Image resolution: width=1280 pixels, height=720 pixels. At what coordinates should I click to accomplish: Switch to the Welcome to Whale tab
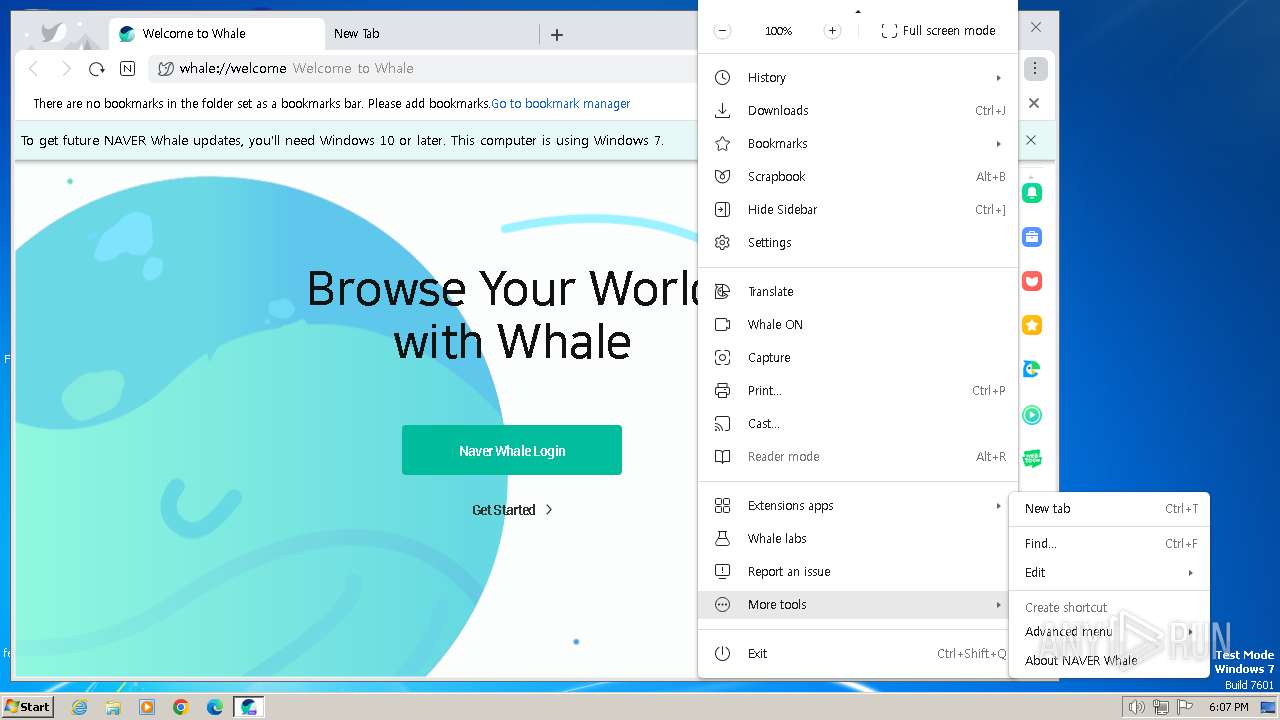pos(216,34)
